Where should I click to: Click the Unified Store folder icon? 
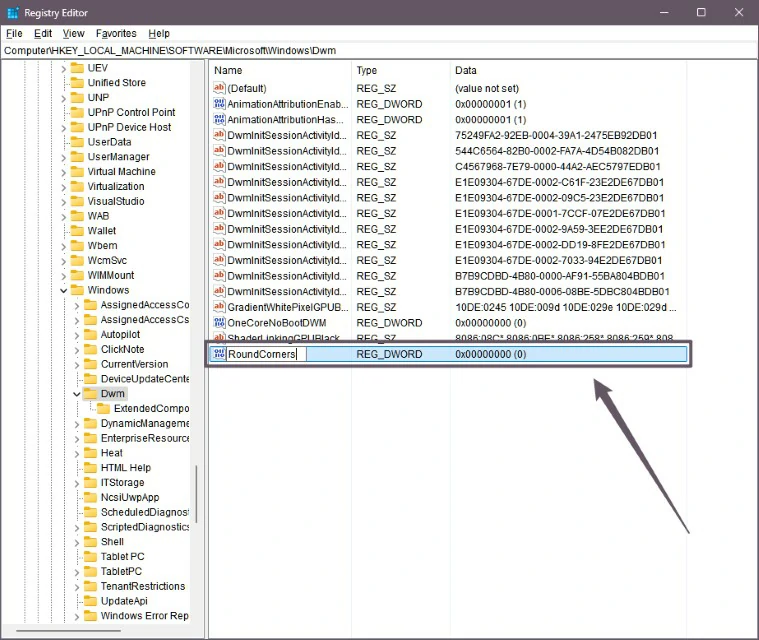(x=77, y=82)
